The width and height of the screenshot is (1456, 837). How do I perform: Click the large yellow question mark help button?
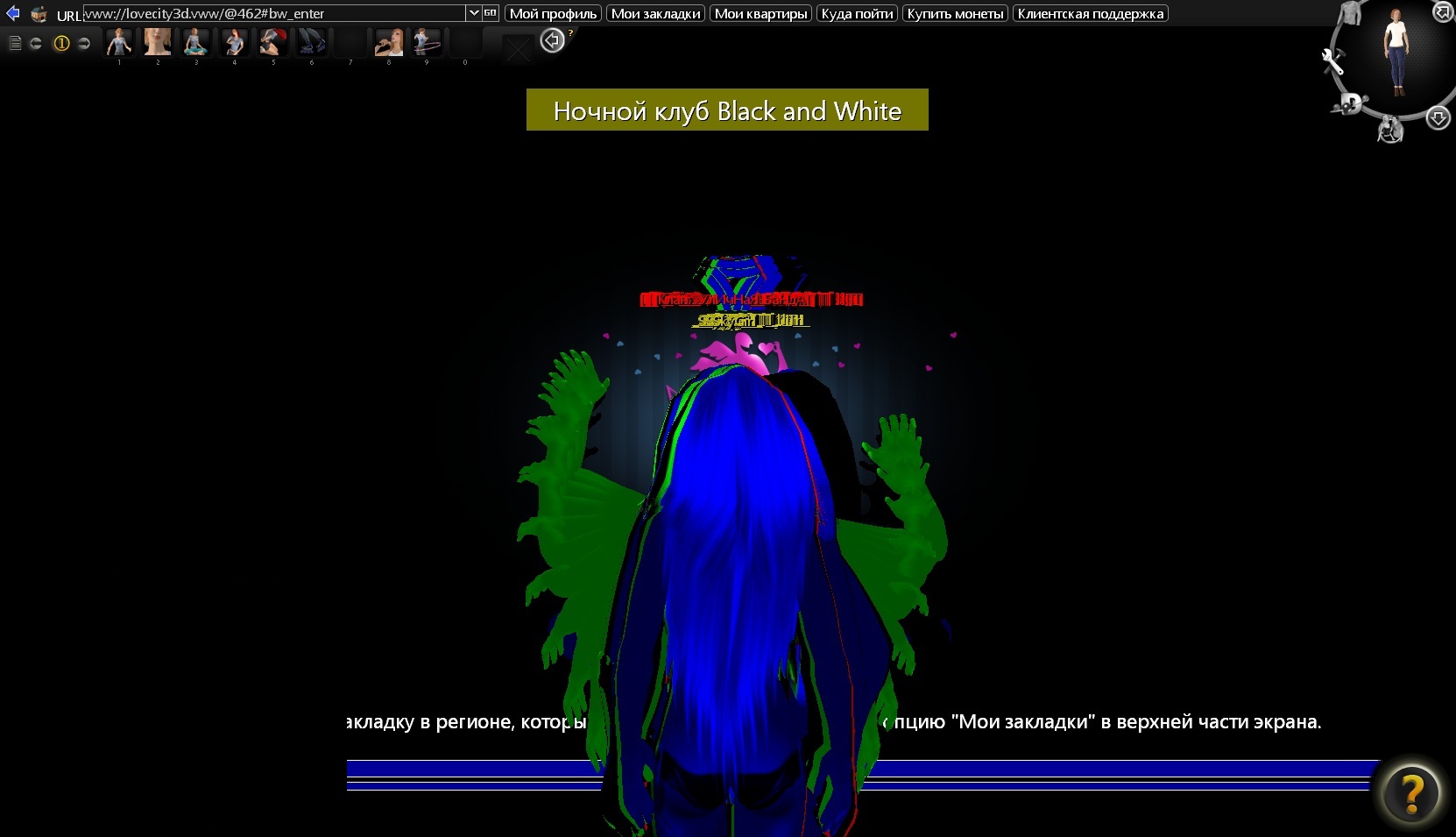click(x=1410, y=794)
